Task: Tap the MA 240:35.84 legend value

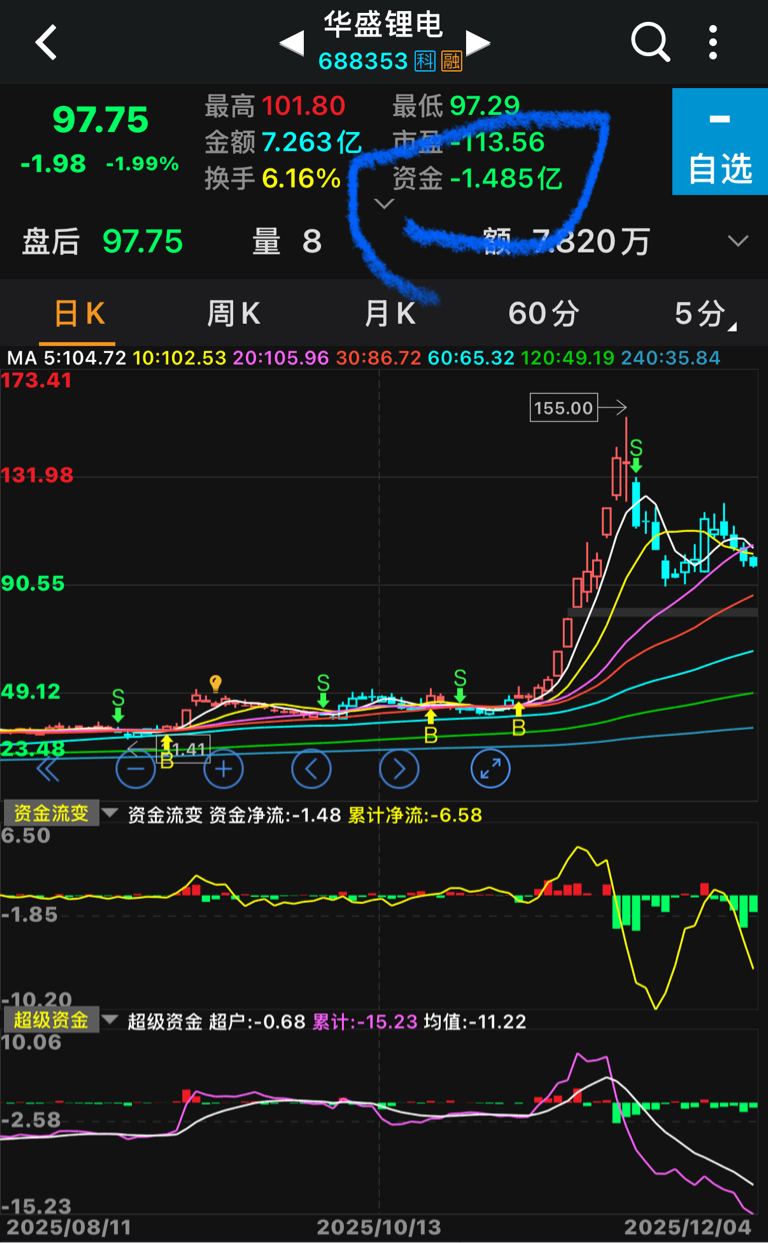Action: (x=670, y=357)
